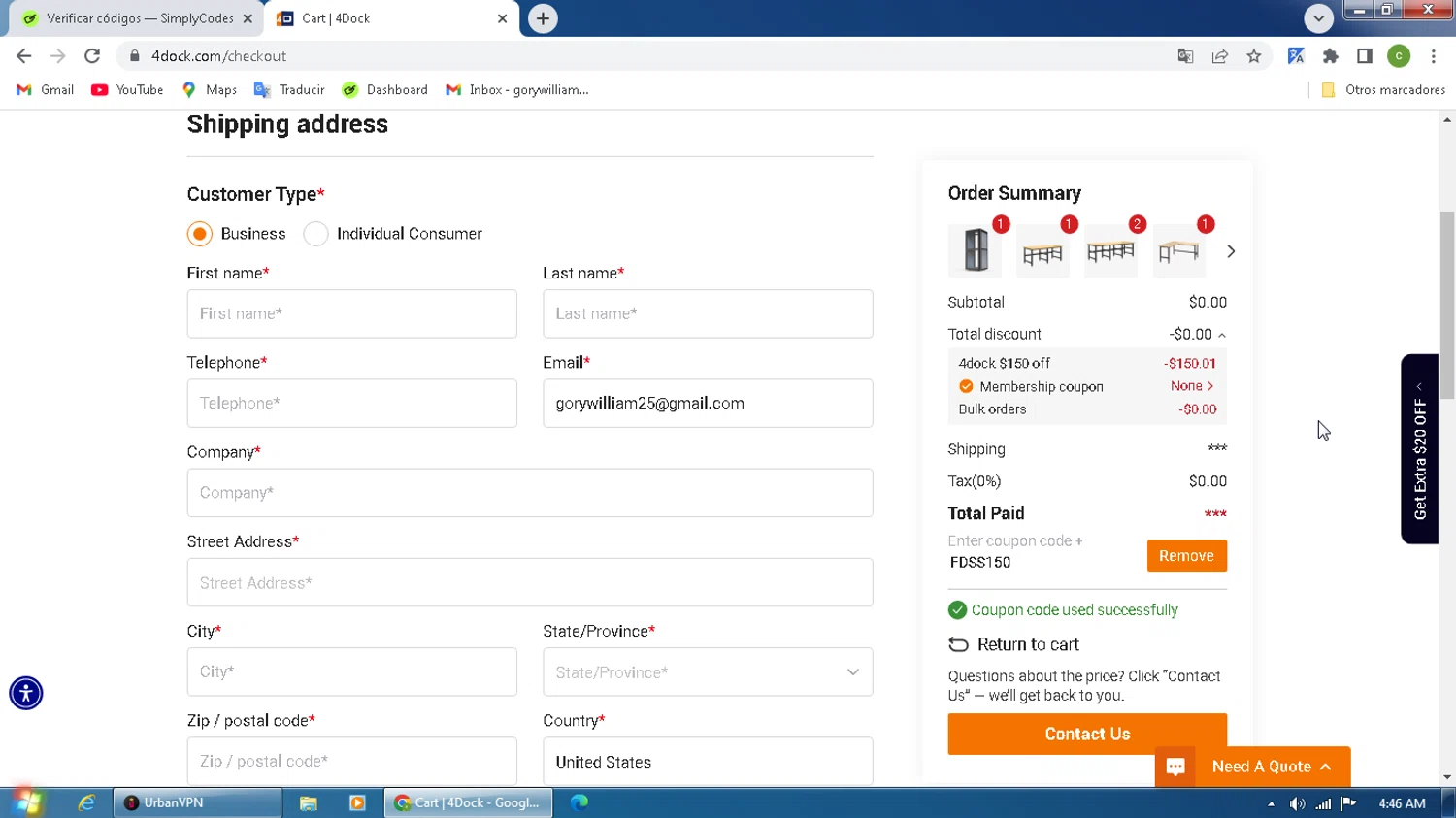Click the Last name input field

click(x=708, y=313)
